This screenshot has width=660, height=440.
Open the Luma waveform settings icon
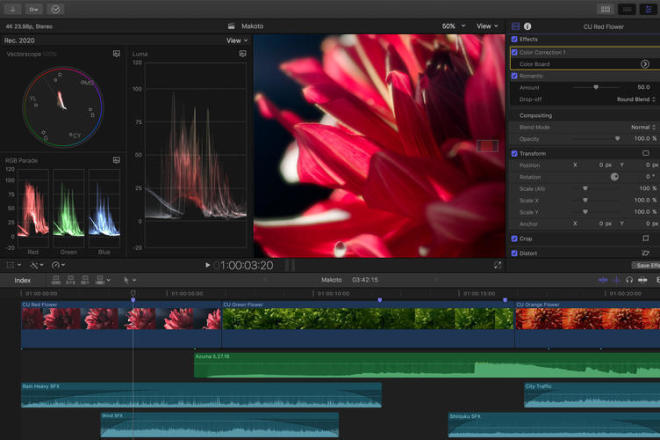tap(243, 53)
